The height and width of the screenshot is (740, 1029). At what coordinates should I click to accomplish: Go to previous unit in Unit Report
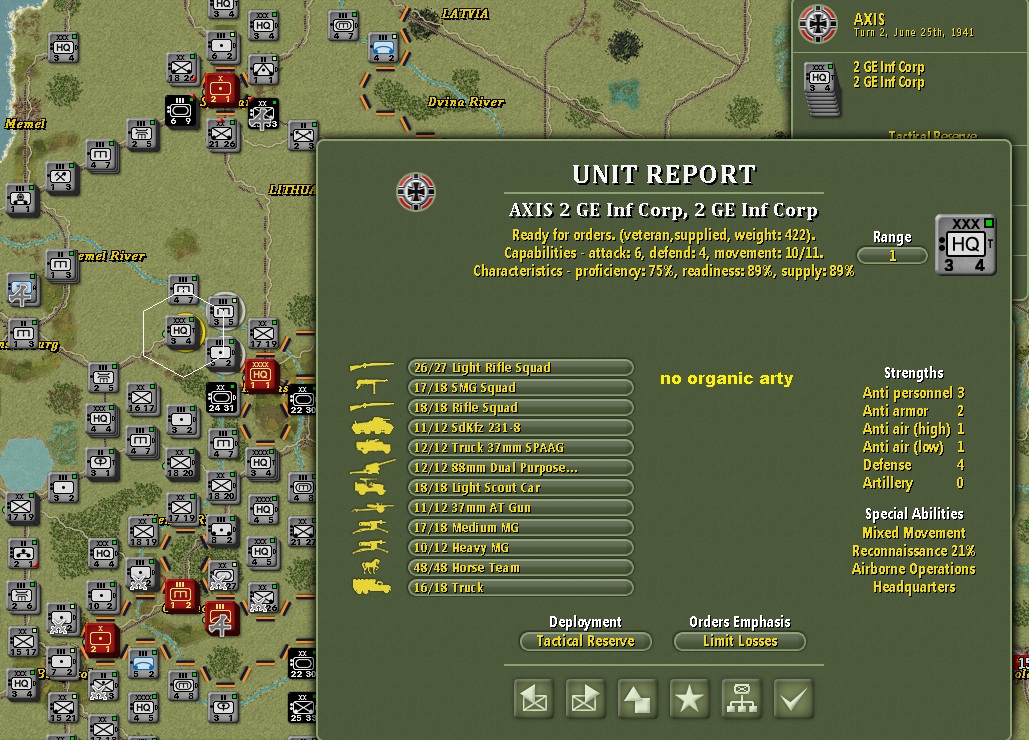[534, 699]
